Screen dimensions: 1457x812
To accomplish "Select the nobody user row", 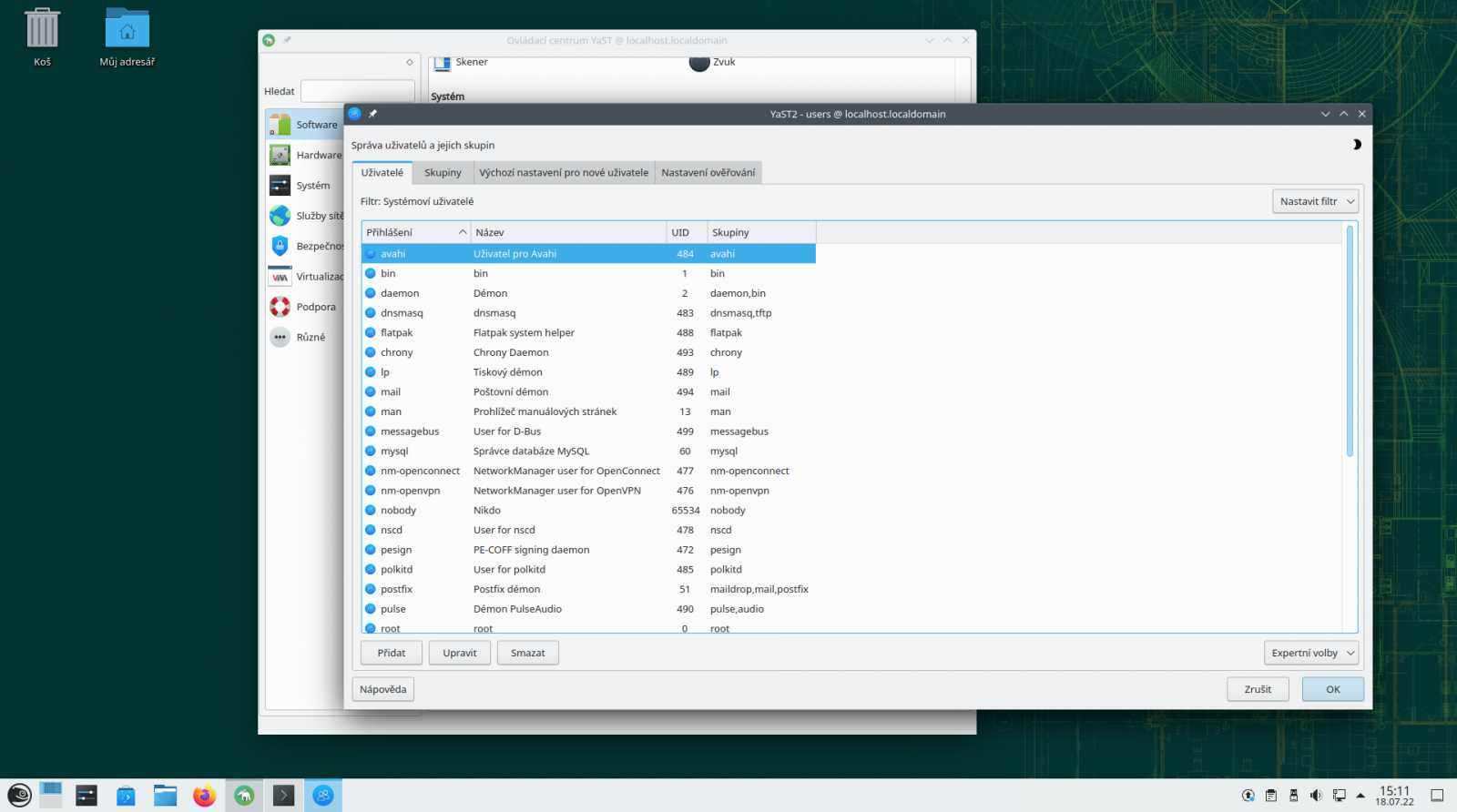I will 588,511.
